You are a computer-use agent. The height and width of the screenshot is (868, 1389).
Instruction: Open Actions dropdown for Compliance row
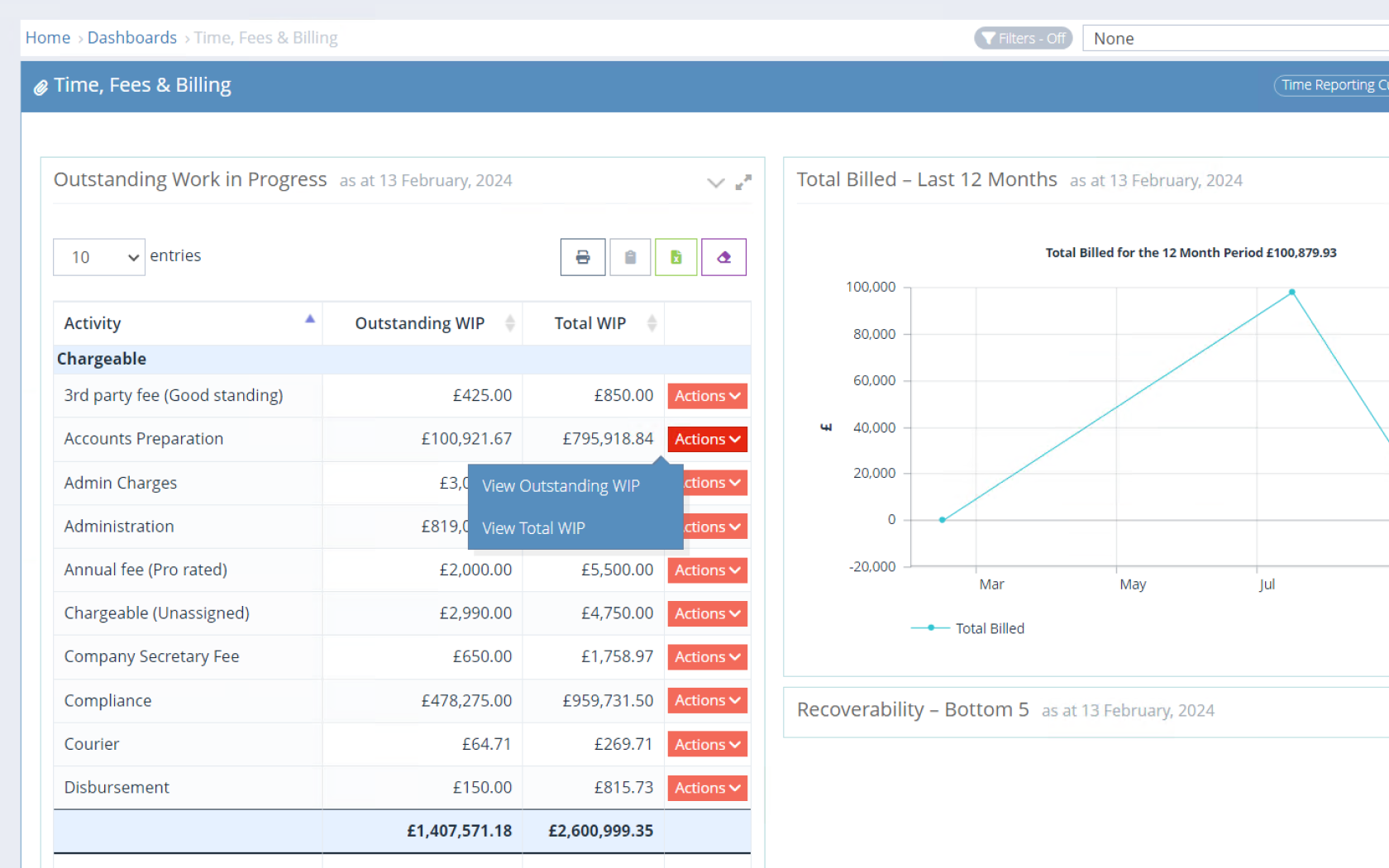click(x=707, y=700)
